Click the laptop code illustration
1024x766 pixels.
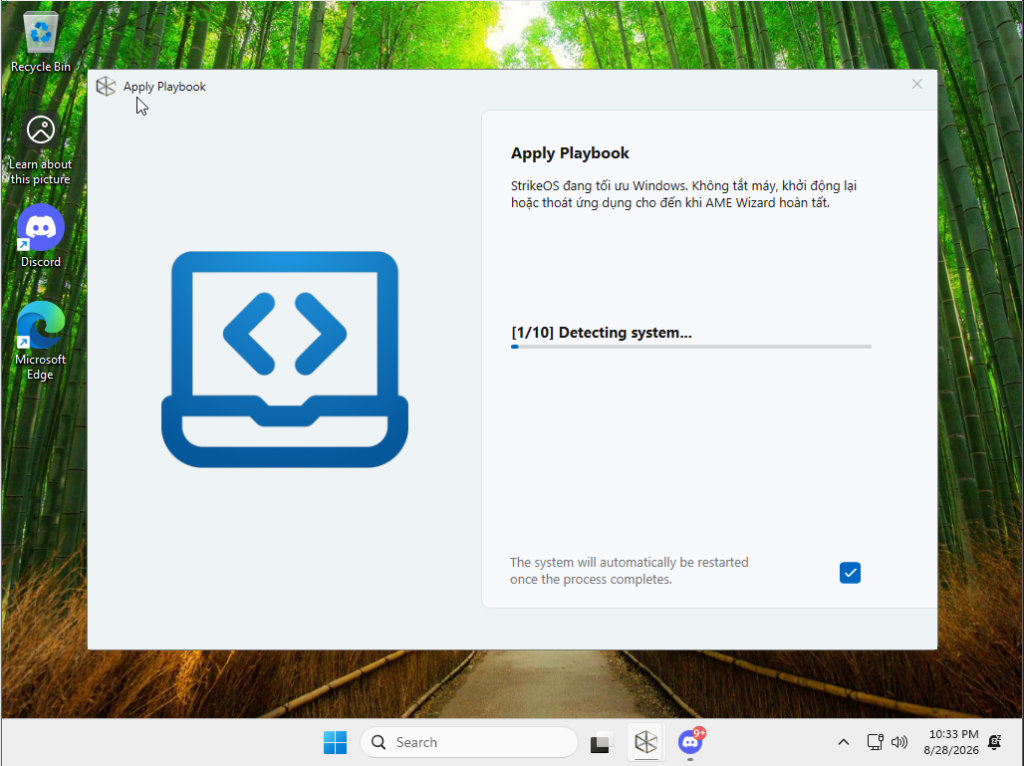pos(285,359)
